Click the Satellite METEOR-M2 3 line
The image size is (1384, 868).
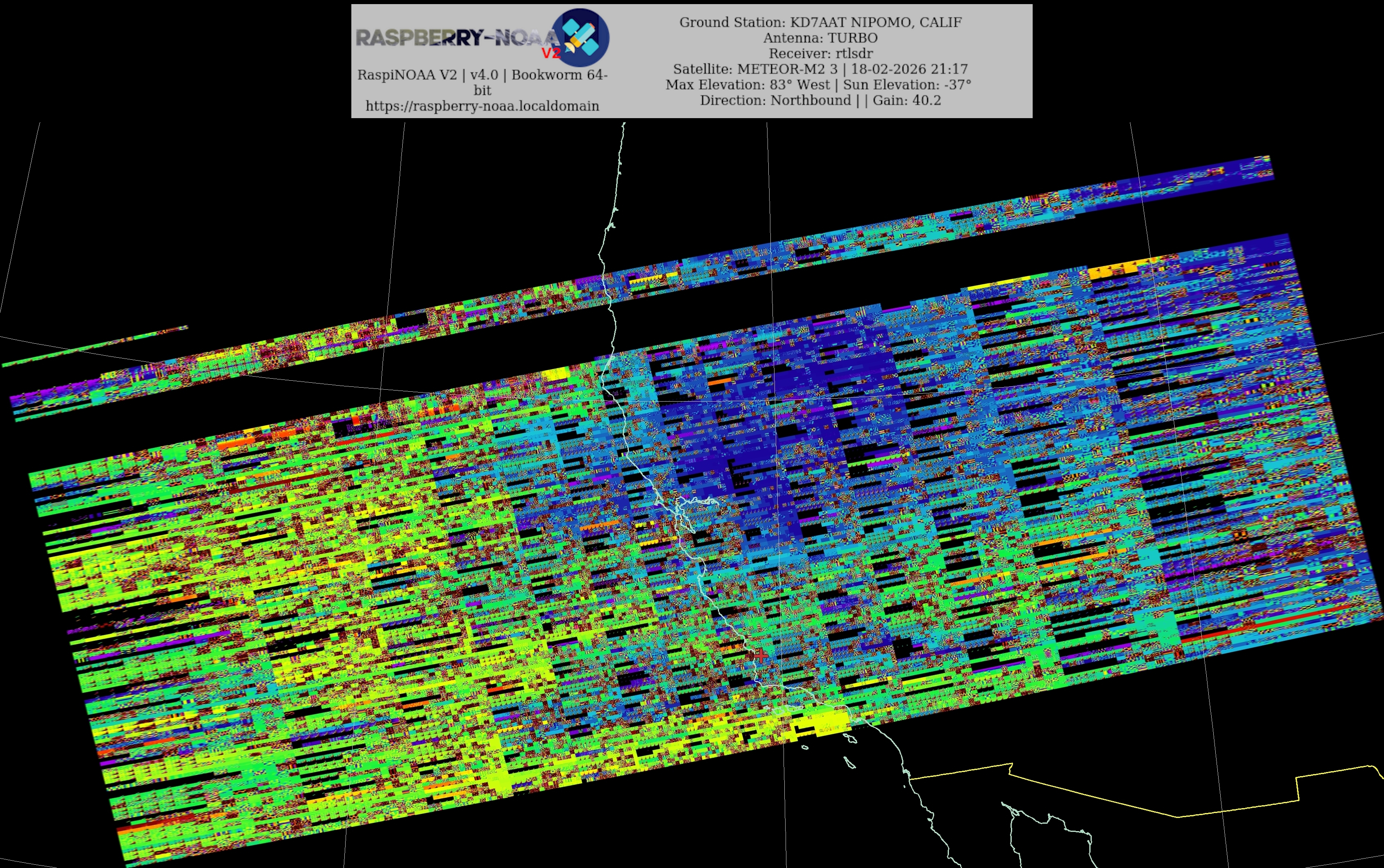coord(820,69)
